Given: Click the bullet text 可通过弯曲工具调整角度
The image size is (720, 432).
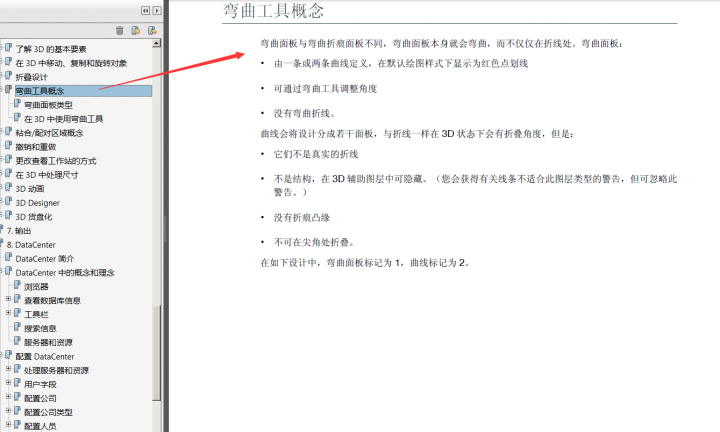Looking at the screenshot, I should coord(325,89).
